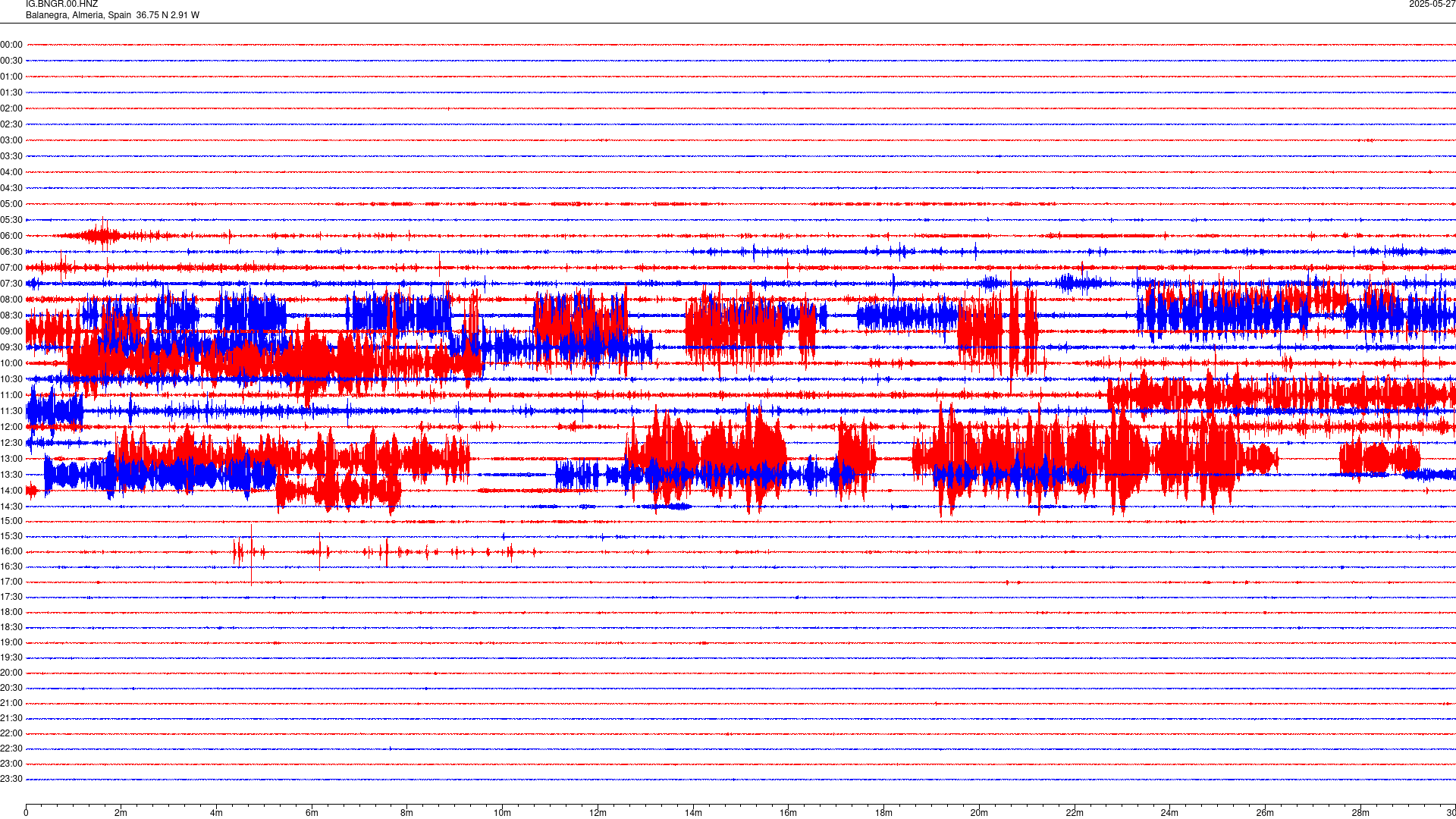Click the 28m axis tick label

coord(1360,813)
